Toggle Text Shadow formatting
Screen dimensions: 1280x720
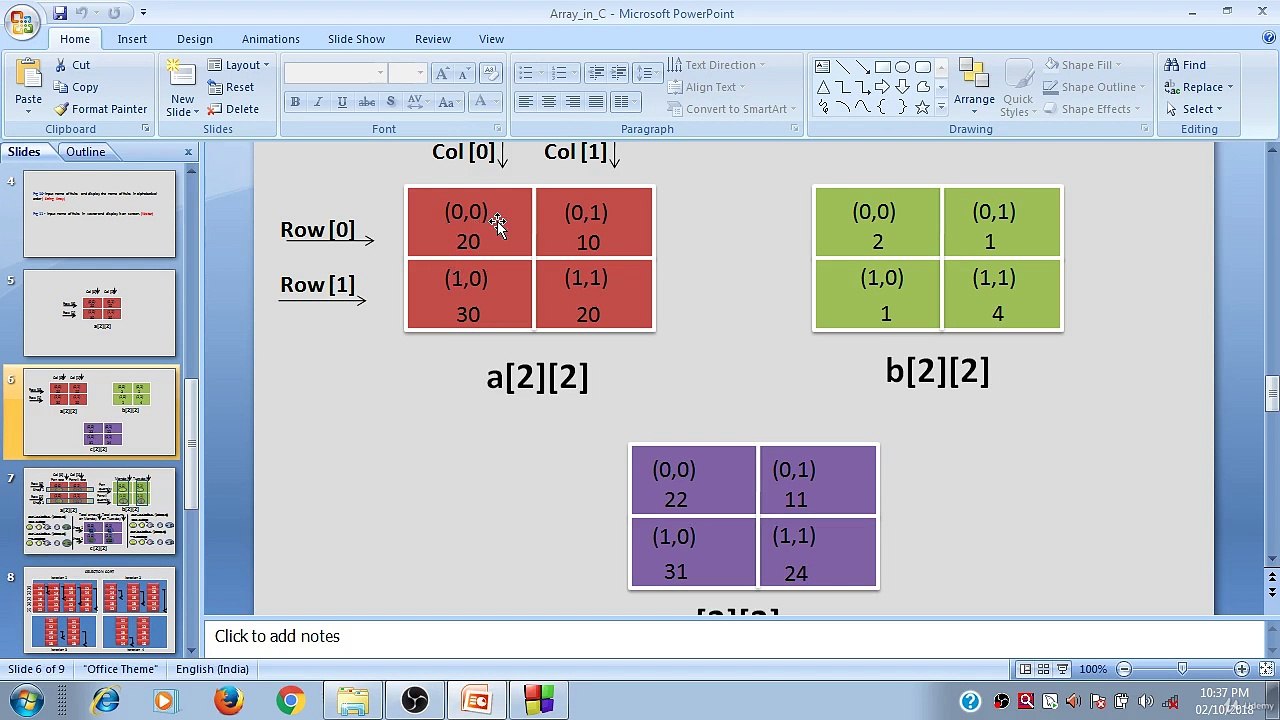pyautogui.click(x=391, y=102)
